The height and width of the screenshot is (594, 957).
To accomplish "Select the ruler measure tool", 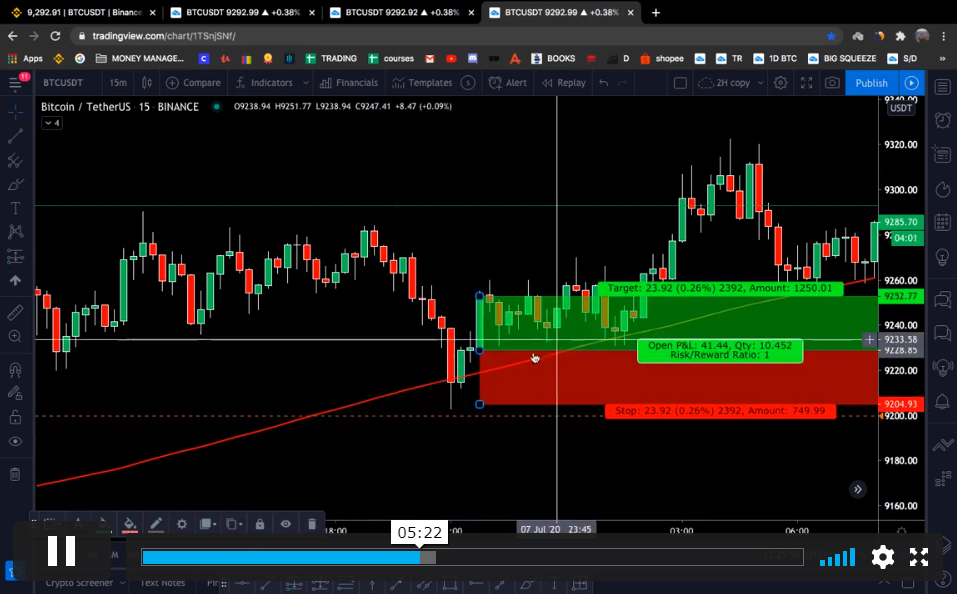I will click(x=15, y=313).
